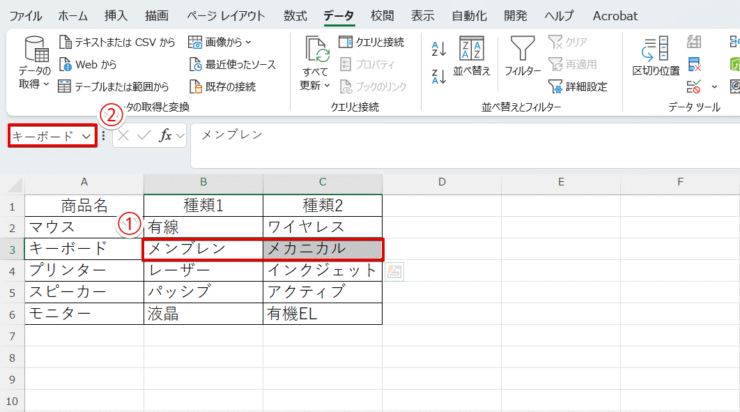Click the 並べ替え (Sort) icon
This screenshot has width=740, height=412.
(471, 50)
